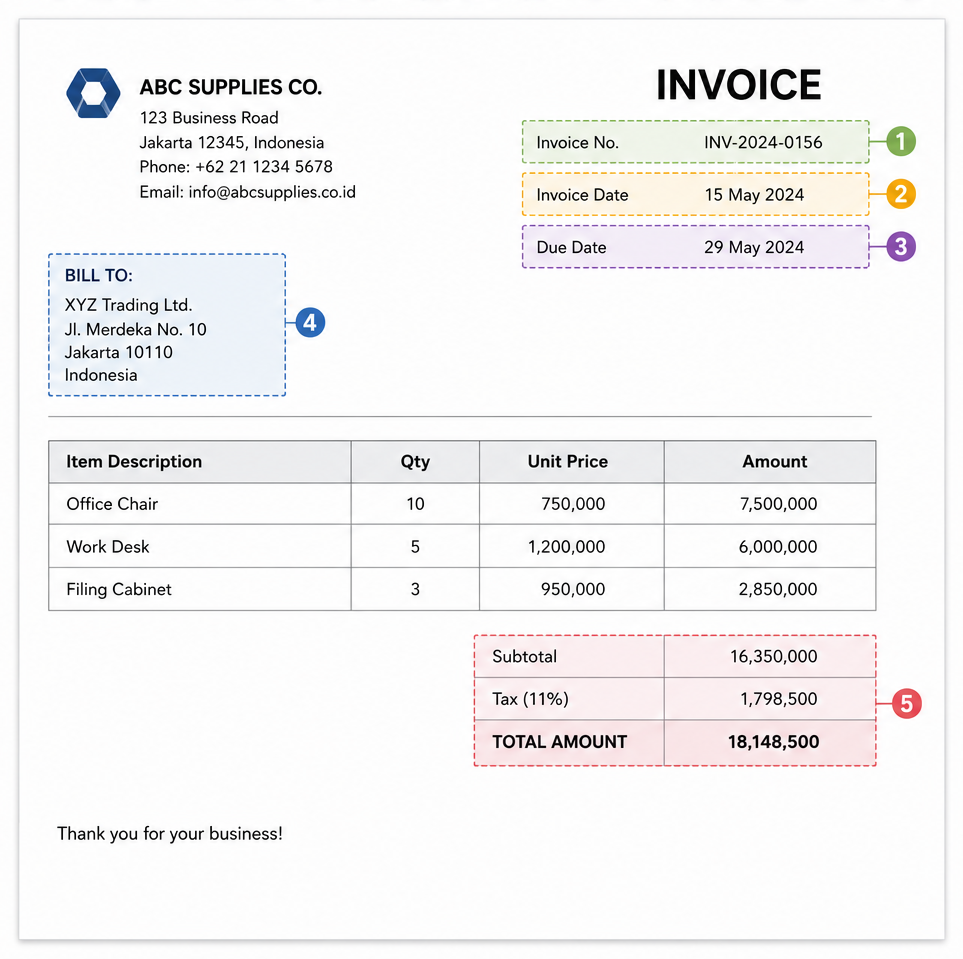Screen dimensions: 963x959
Task: Click the subtotal value 16,350,000
Action: 774,656
